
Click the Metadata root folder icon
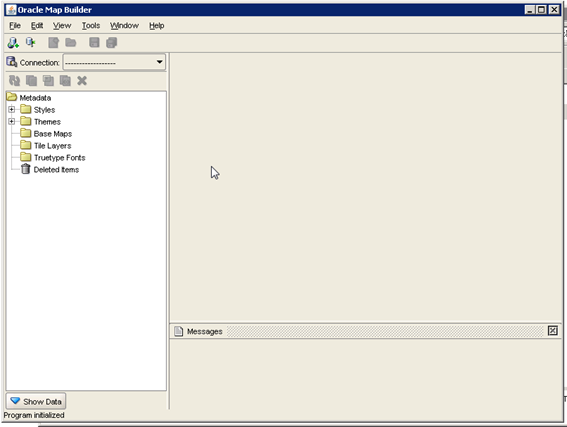click(12, 97)
